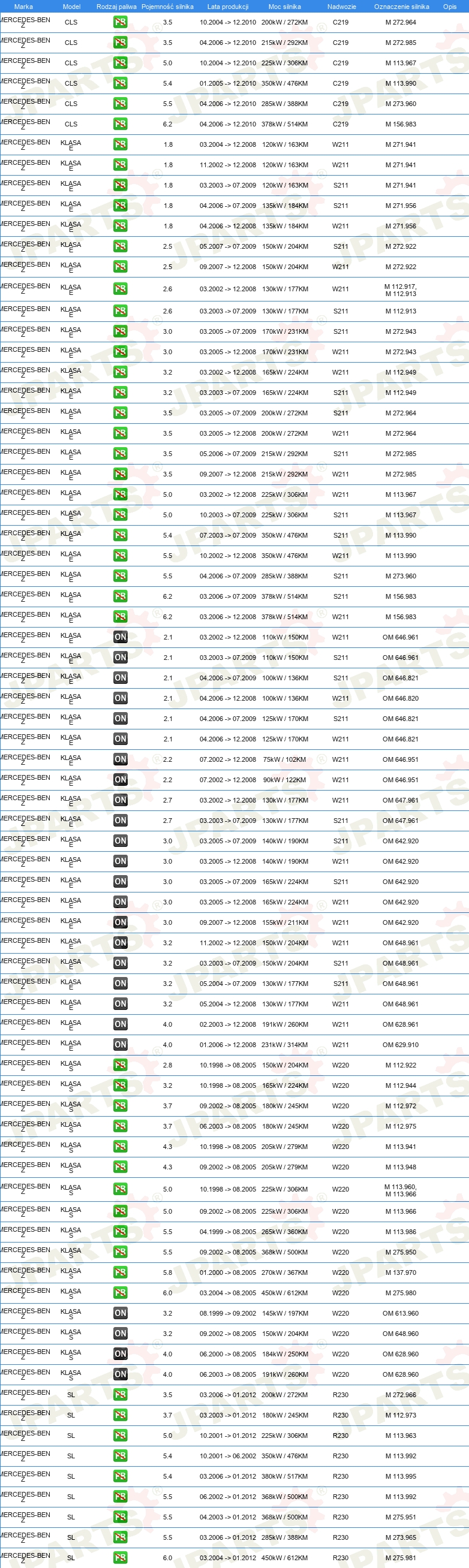Click the Marka column header
This screenshot has height=1568, width=469.
pyautogui.click(x=24, y=7)
